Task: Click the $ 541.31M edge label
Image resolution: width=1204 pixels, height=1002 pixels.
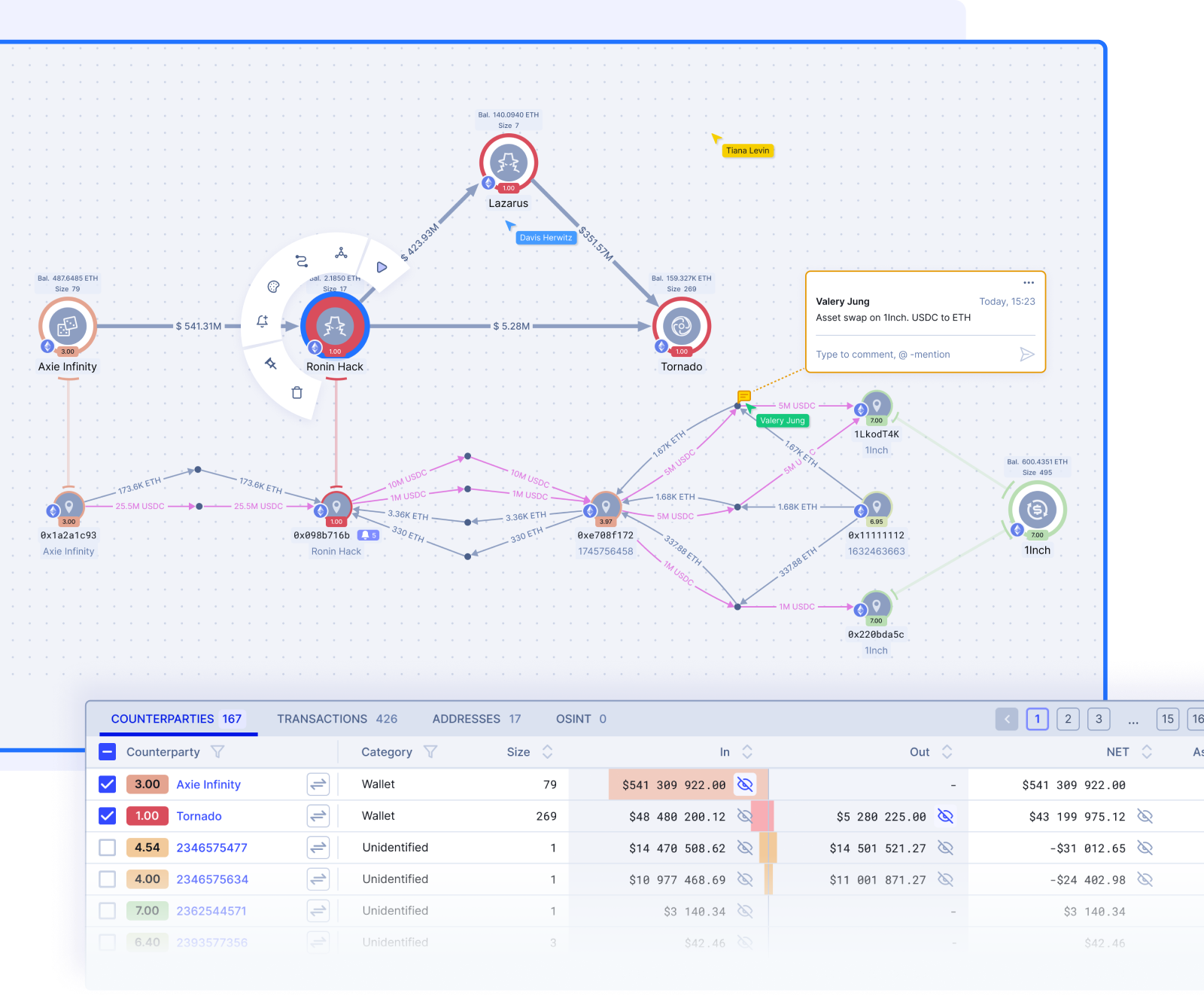Action: pyautogui.click(x=199, y=326)
